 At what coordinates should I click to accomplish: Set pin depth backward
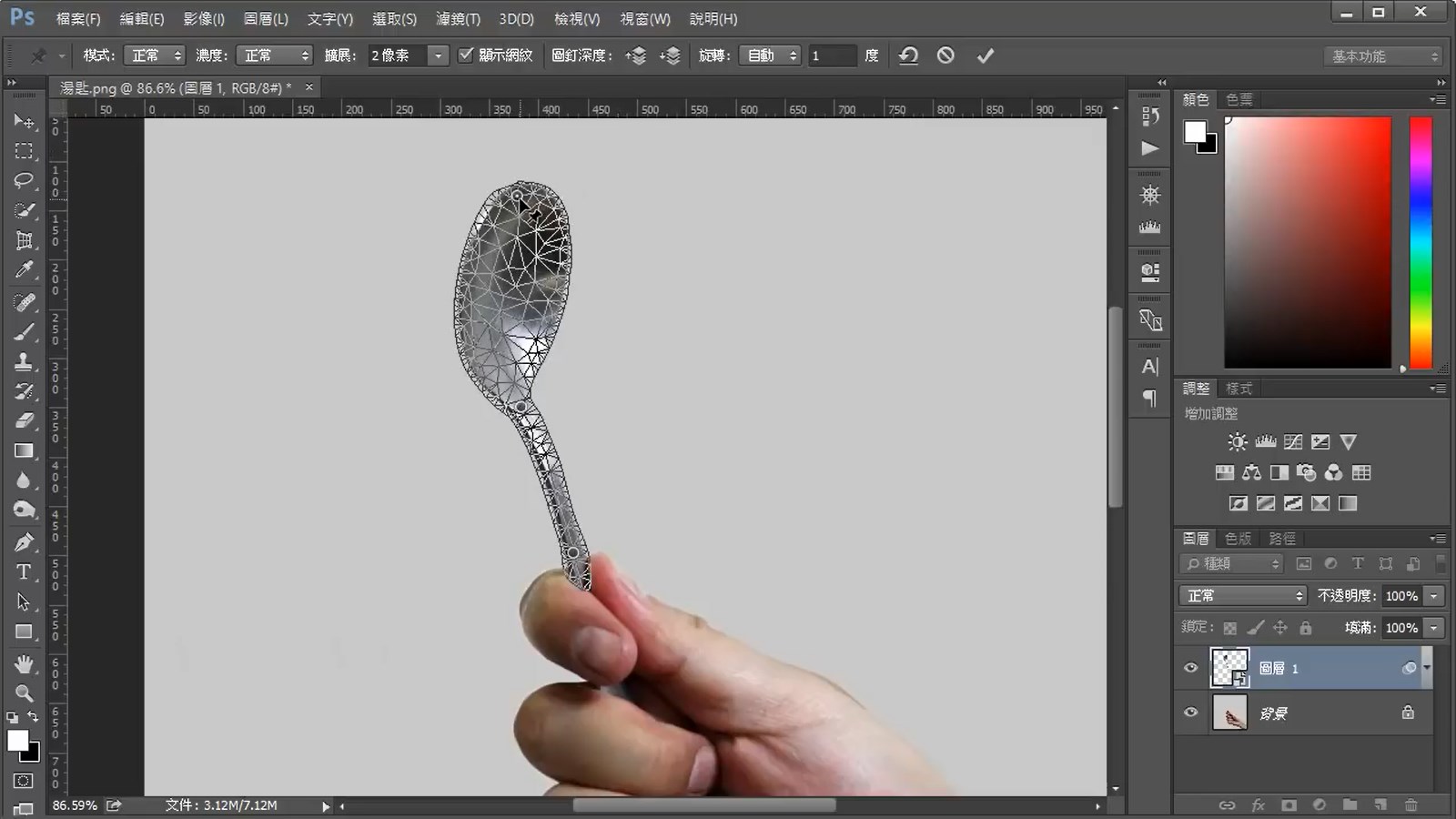pyautogui.click(x=671, y=56)
